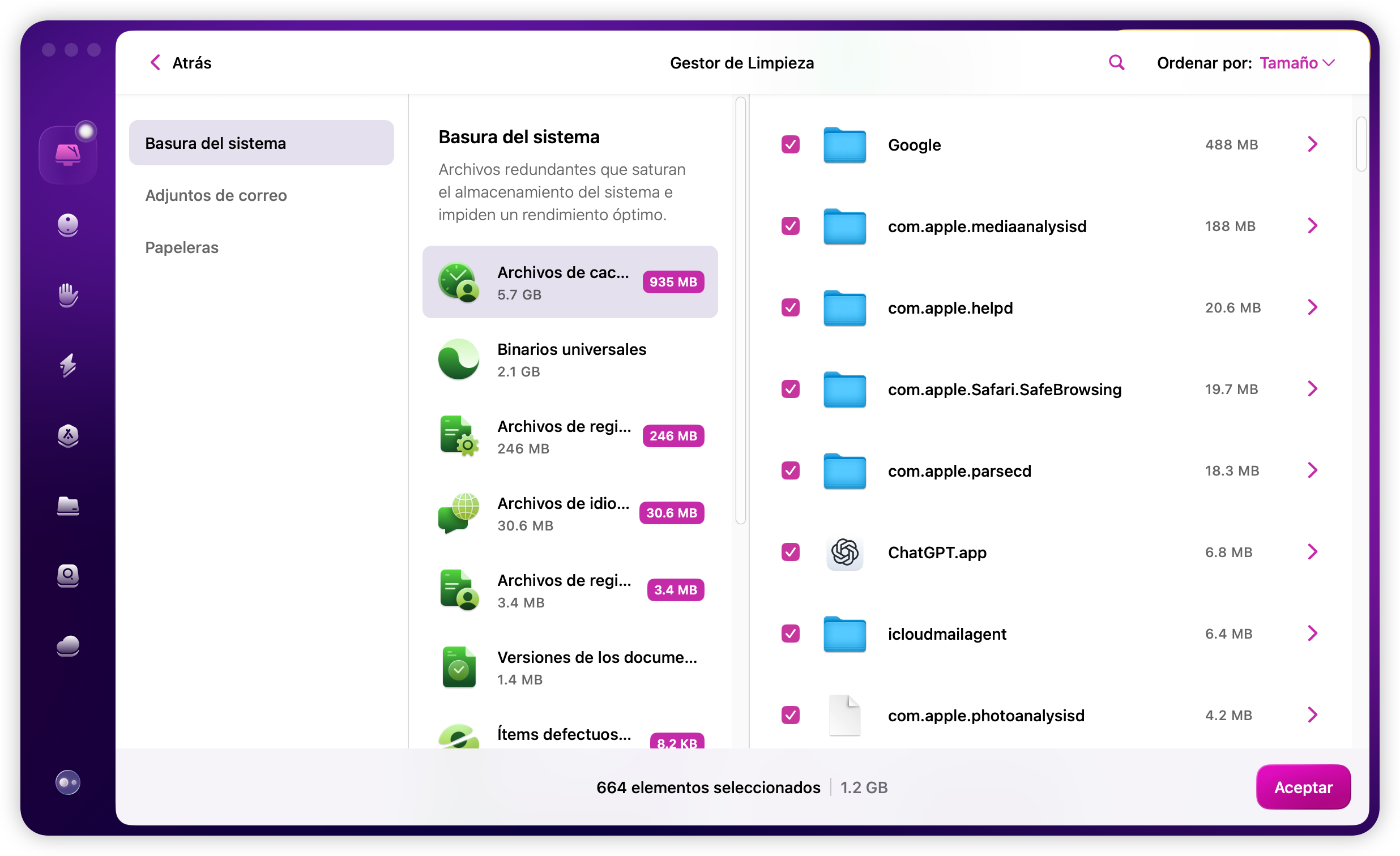The width and height of the screenshot is (1400, 856).
Task: Click the Ítems defectuosos icon
Action: 459,736
